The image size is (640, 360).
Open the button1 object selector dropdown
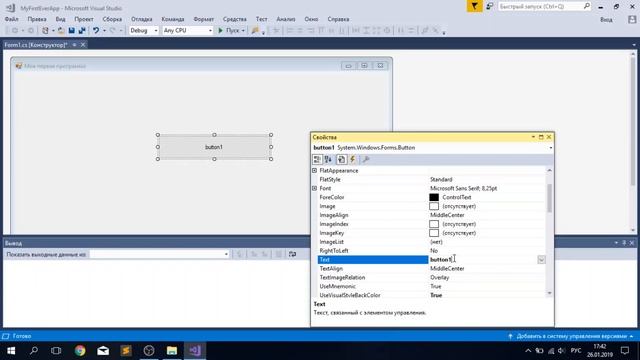pos(551,148)
